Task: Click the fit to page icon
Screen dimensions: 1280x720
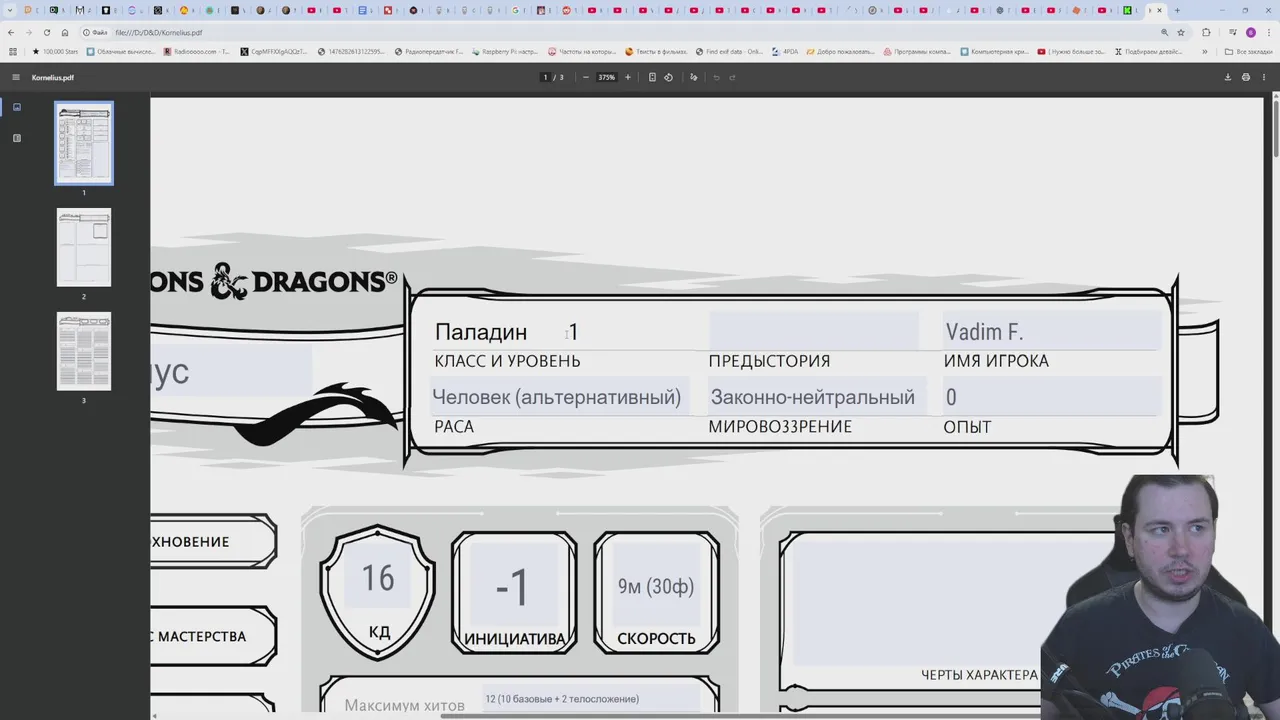Action: [652, 77]
